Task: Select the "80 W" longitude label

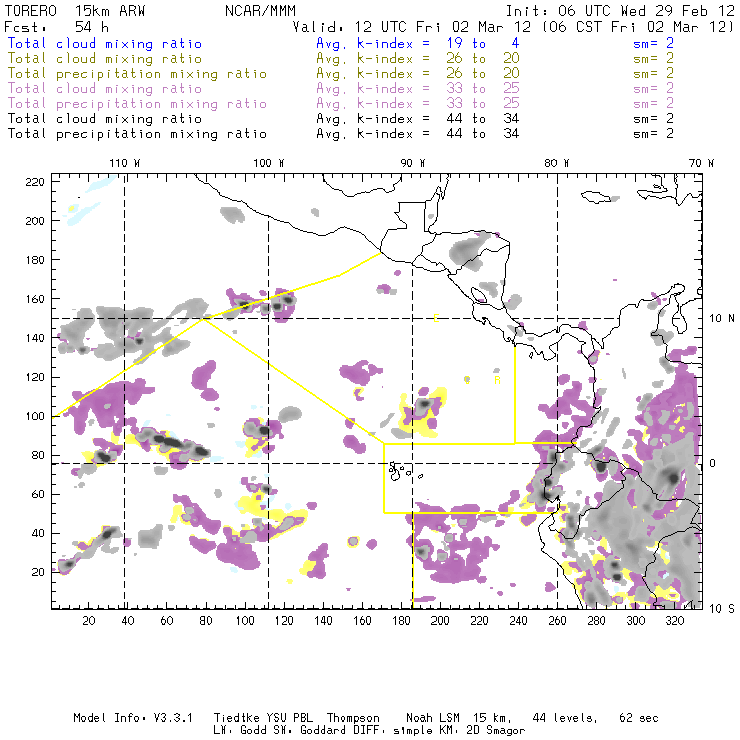Action: (557, 163)
